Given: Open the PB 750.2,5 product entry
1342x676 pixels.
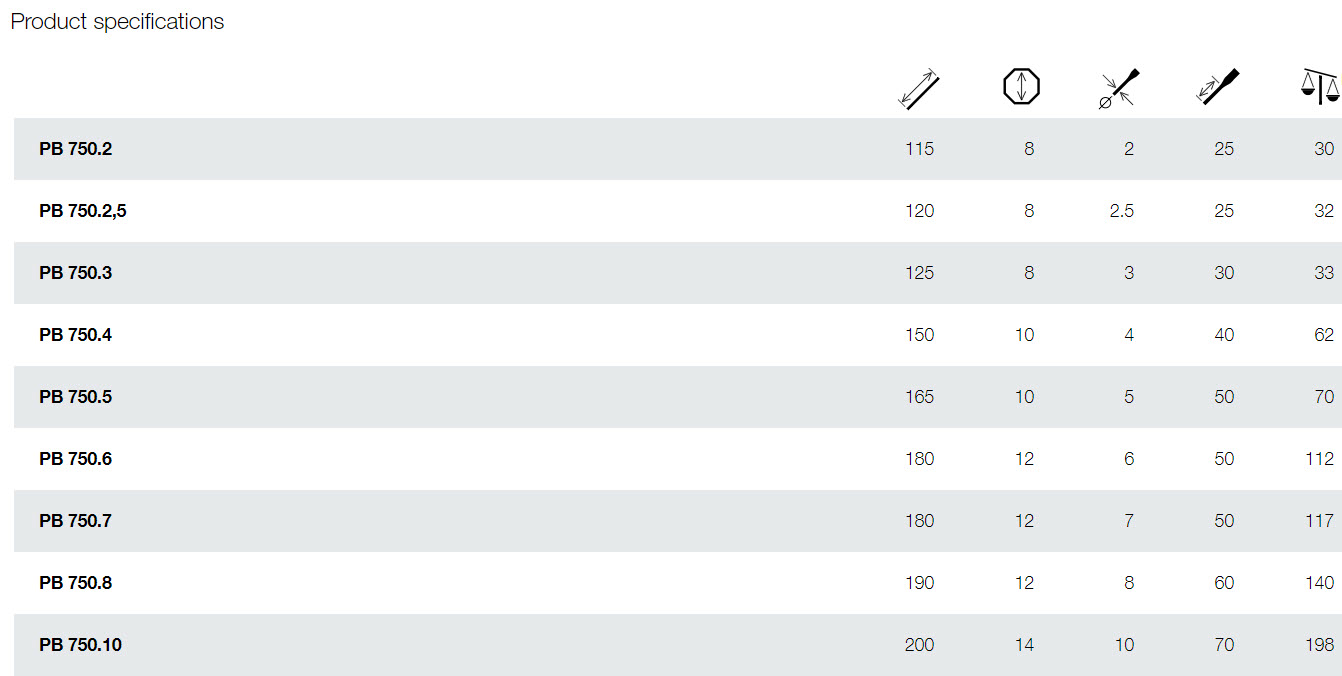Looking at the screenshot, I should 83,211.
